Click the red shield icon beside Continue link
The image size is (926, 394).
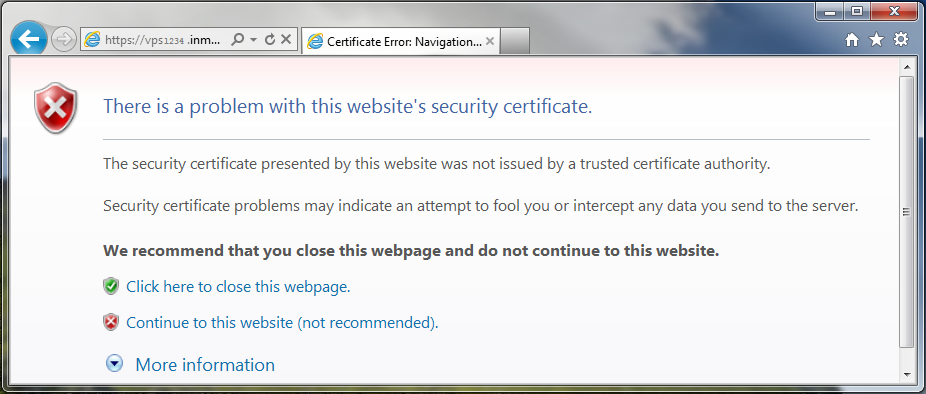coord(110,323)
